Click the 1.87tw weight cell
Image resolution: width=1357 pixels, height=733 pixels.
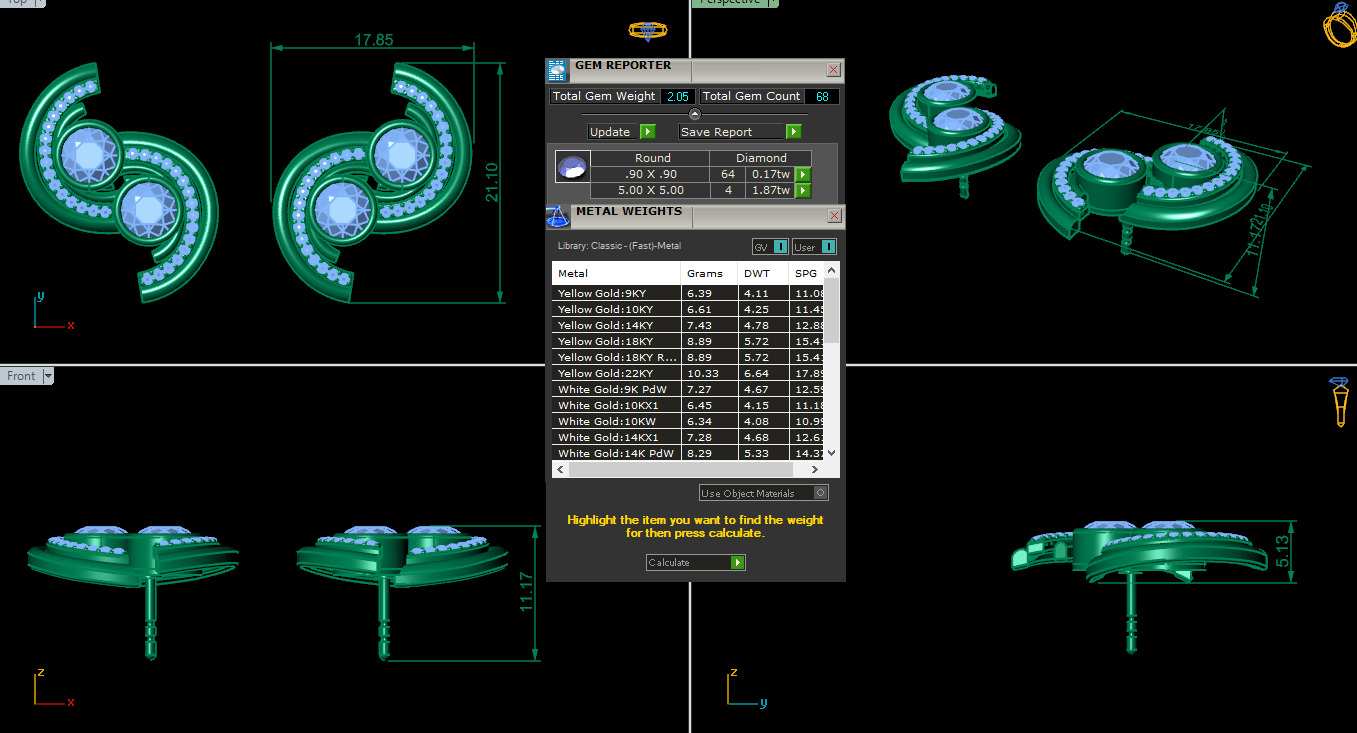tap(770, 191)
